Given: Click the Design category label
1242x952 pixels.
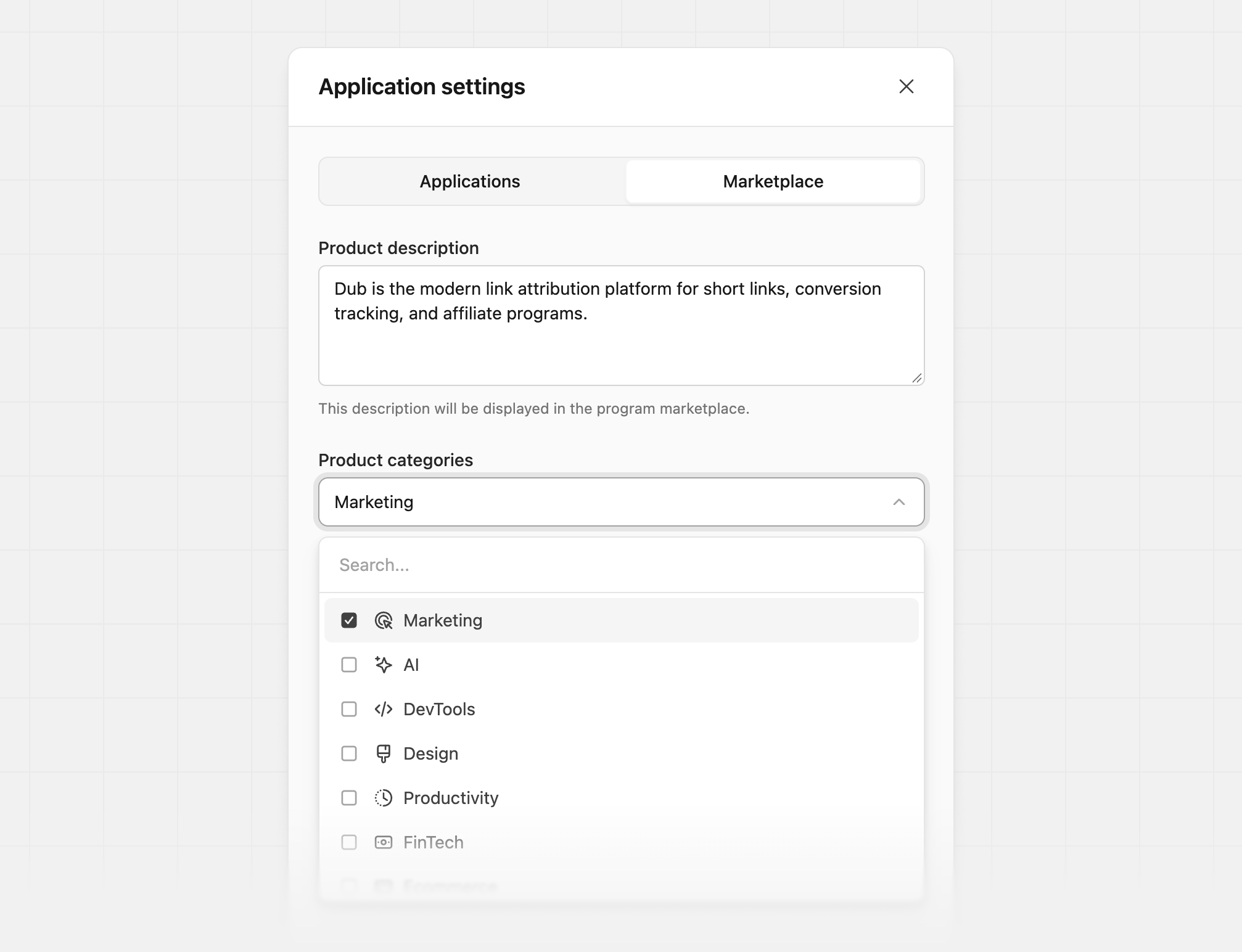Looking at the screenshot, I should click(430, 753).
